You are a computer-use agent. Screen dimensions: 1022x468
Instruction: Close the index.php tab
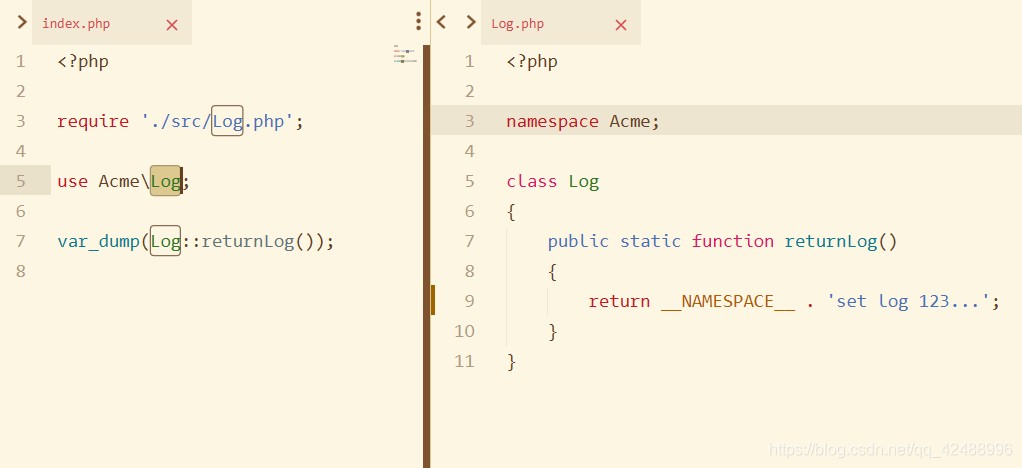click(x=172, y=25)
